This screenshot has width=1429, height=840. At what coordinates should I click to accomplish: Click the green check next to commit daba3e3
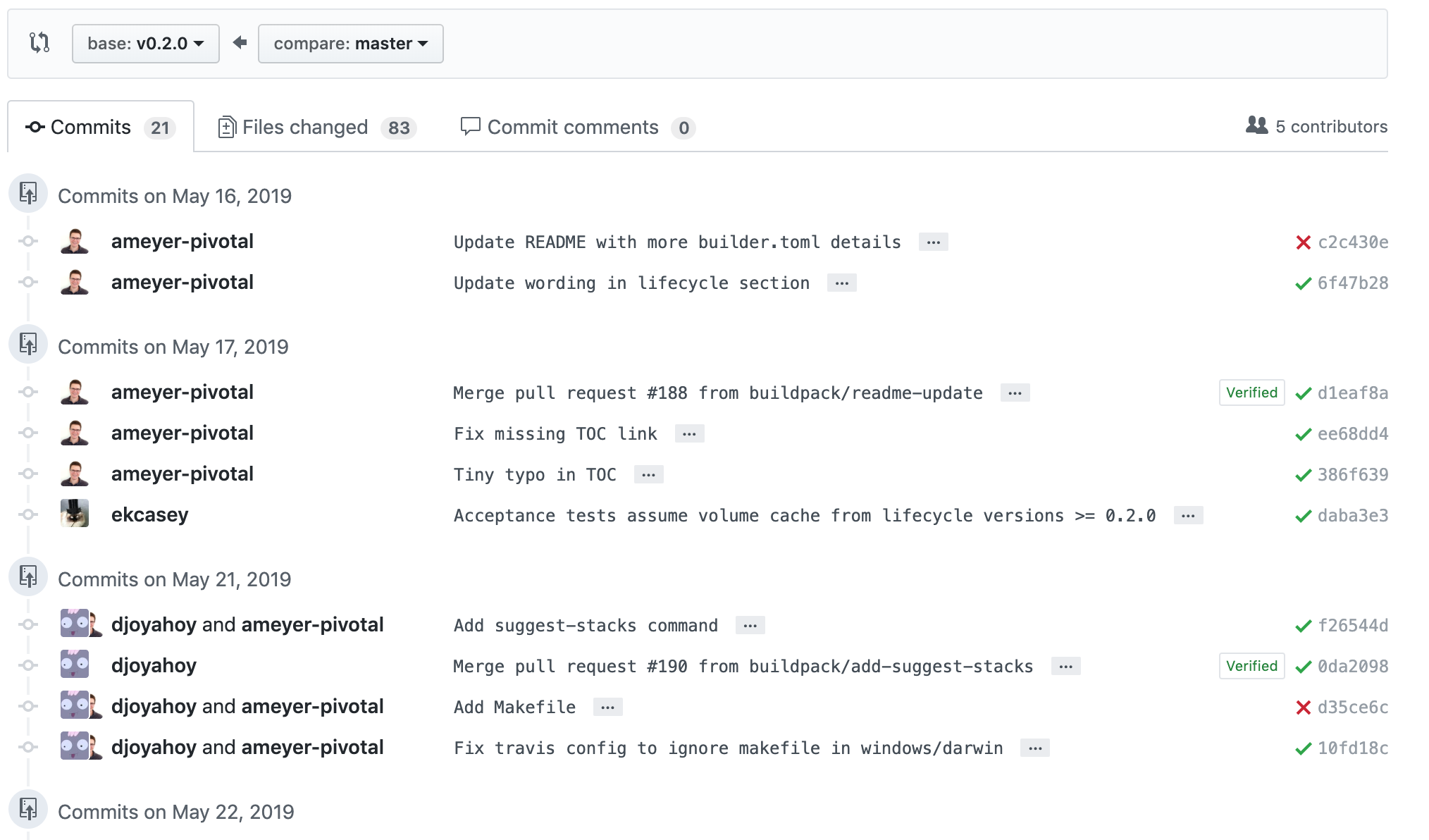tap(1303, 515)
